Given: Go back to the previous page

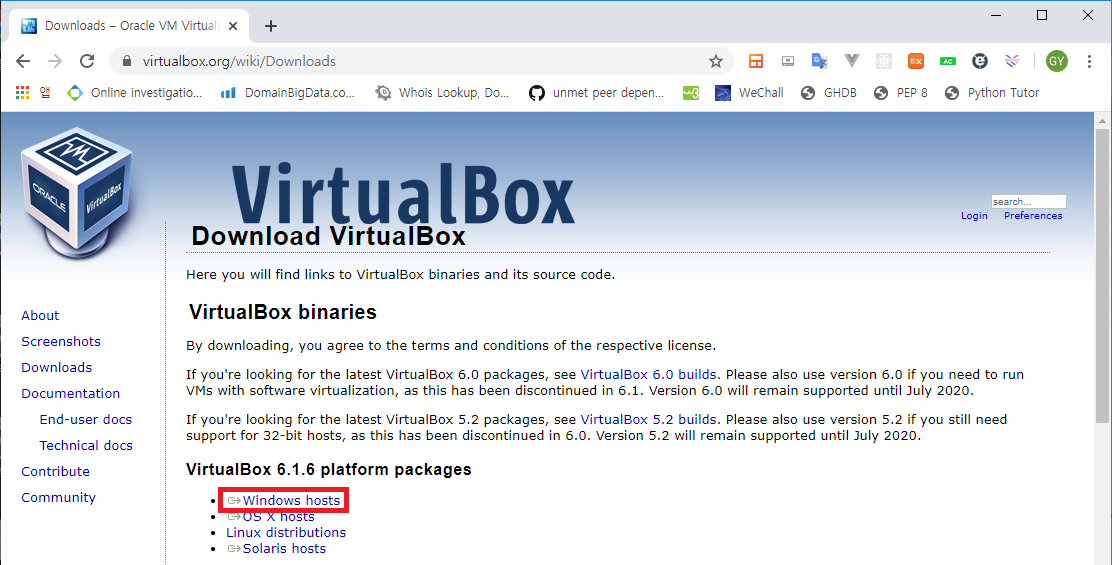Looking at the screenshot, I should click(x=23, y=61).
